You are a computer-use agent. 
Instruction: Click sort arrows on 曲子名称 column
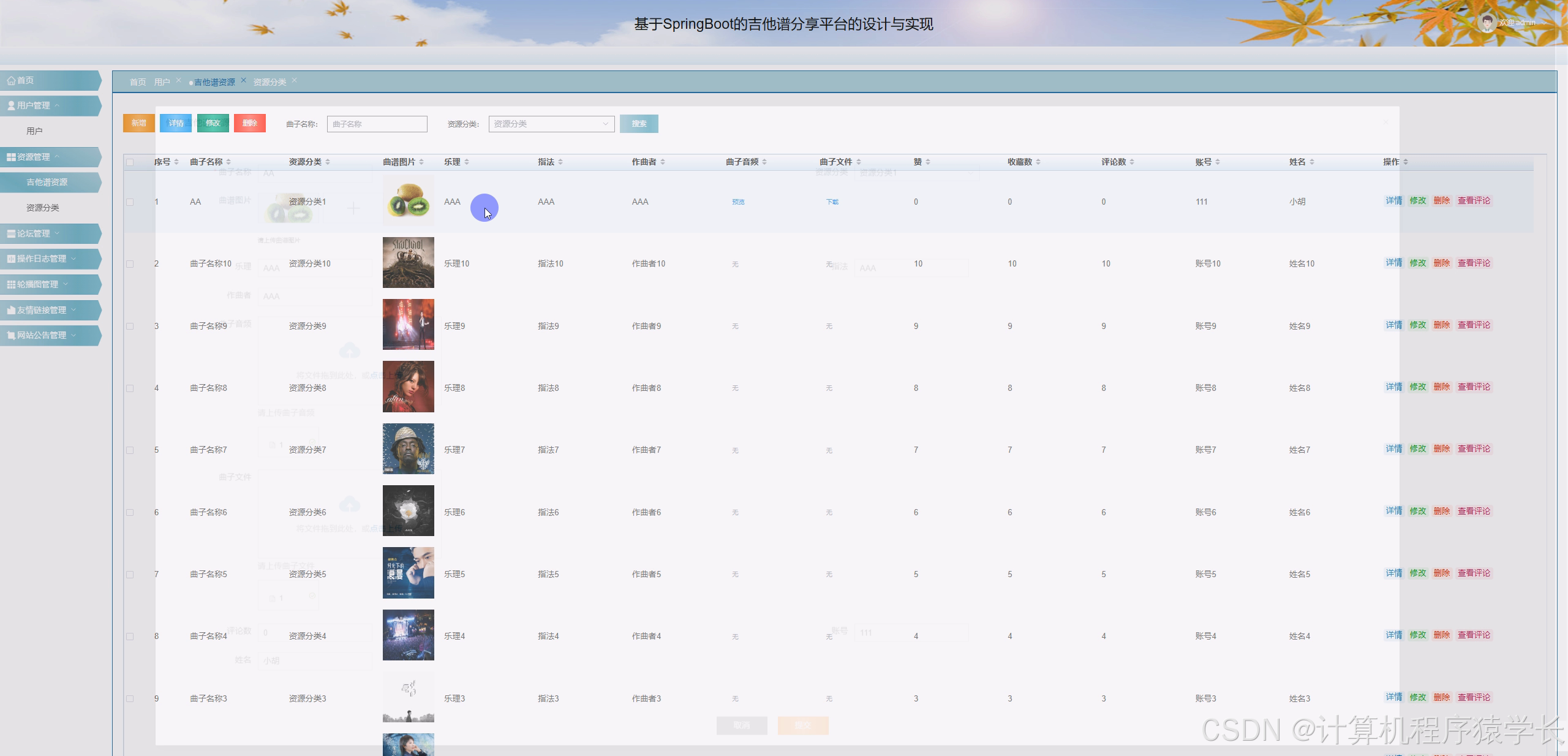point(228,162)
